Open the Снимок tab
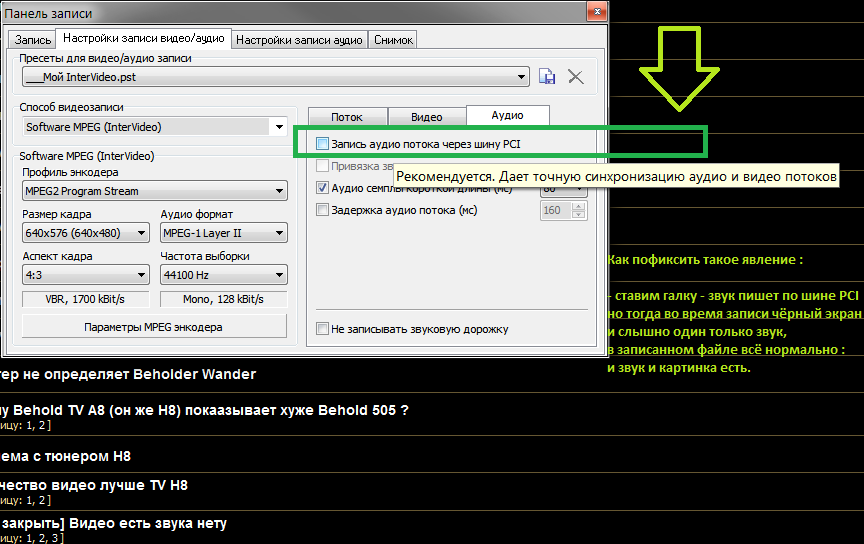 pos(393,40)
